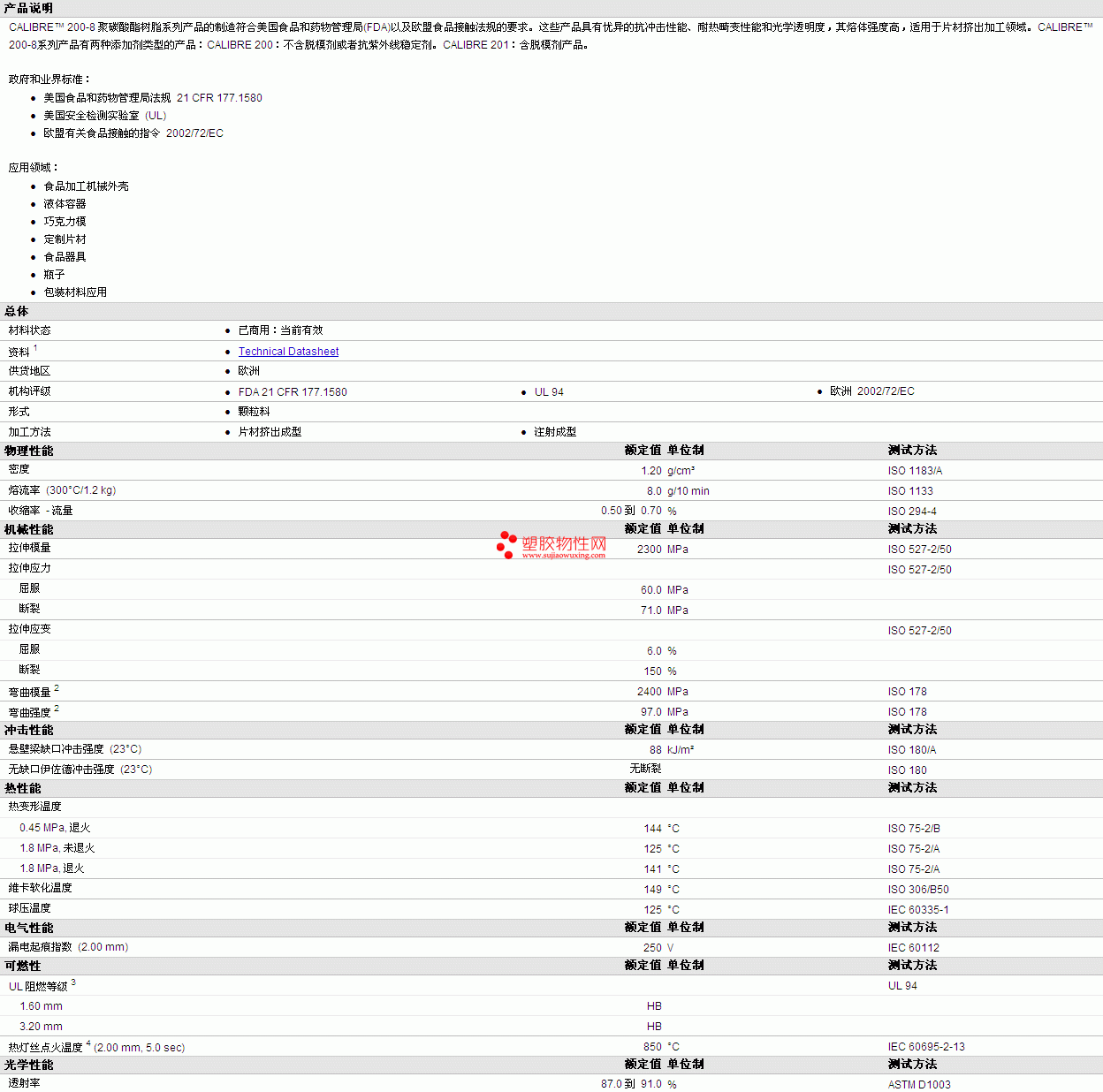1103x1092 pixels.
Task: Click the 无断裂 impact result
Action: tap(645, 769)
